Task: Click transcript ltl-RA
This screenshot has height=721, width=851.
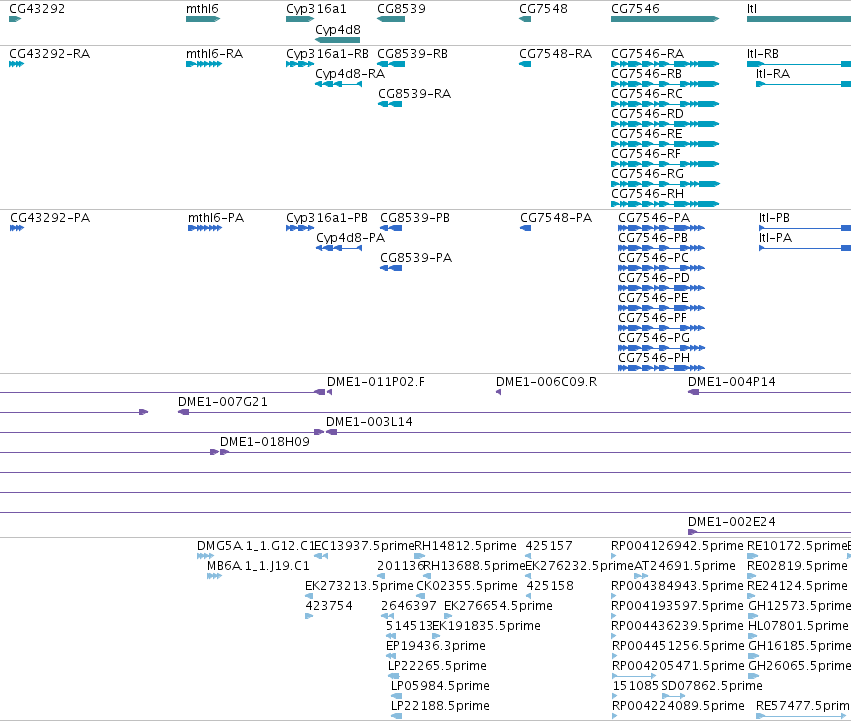Action: point(803,84)
